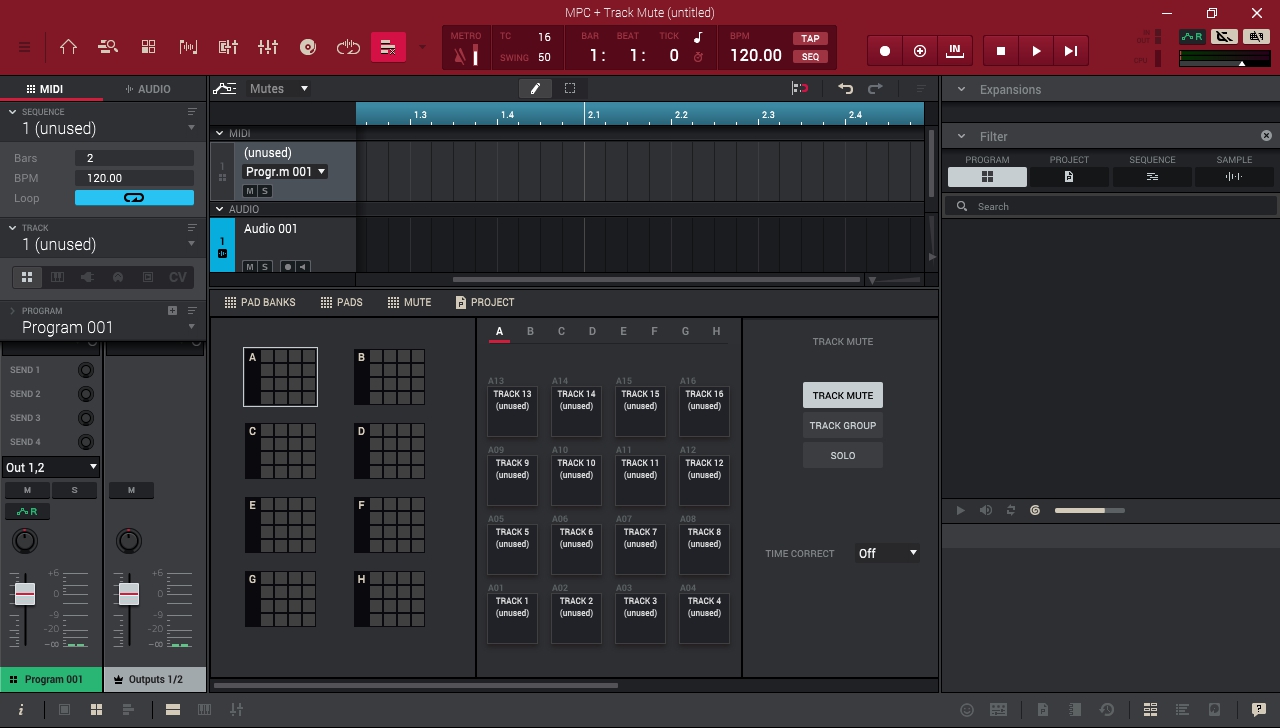Open the channel mixer mode icon

(228, 47)
